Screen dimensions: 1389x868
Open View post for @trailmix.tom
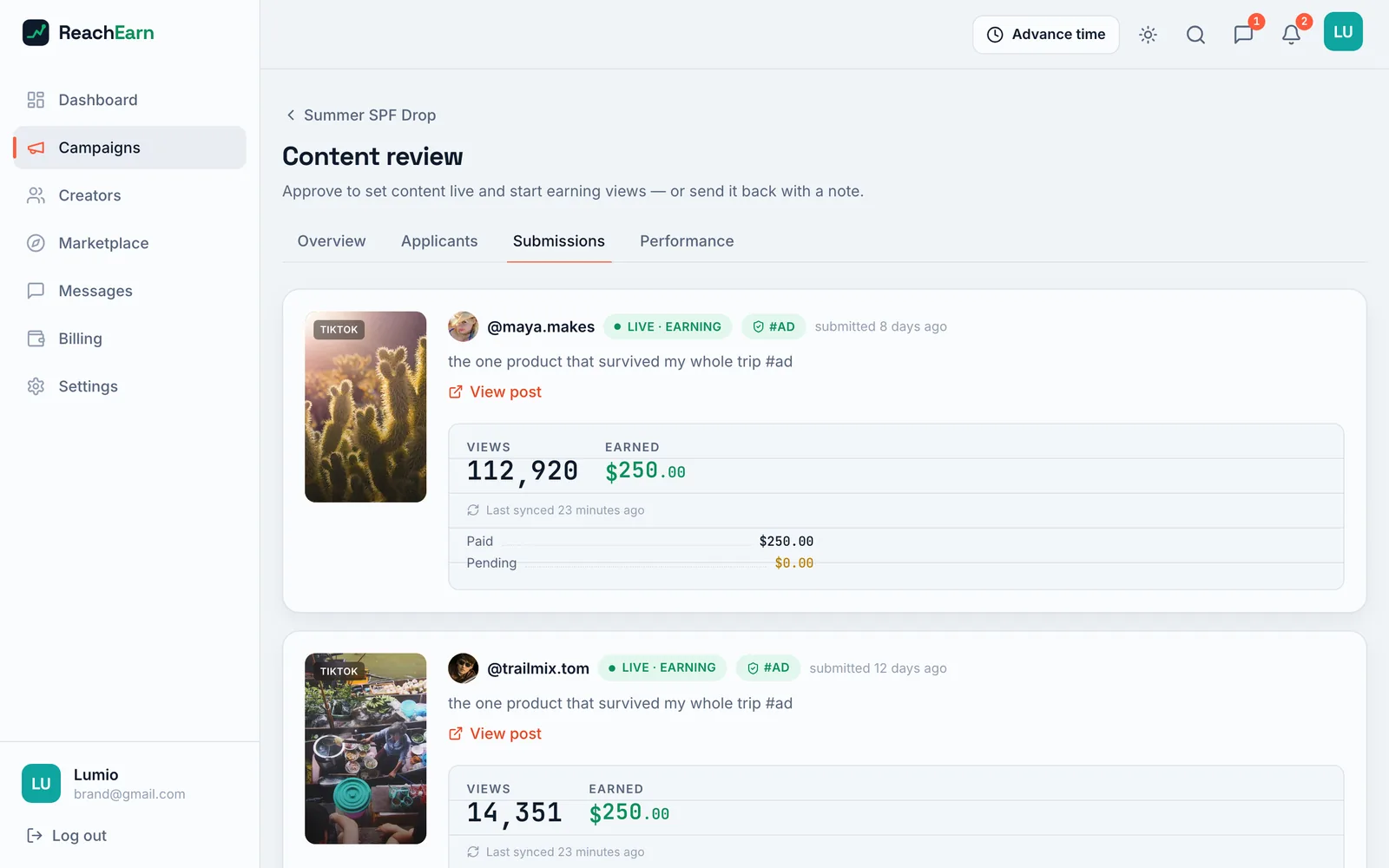(495, 734)
